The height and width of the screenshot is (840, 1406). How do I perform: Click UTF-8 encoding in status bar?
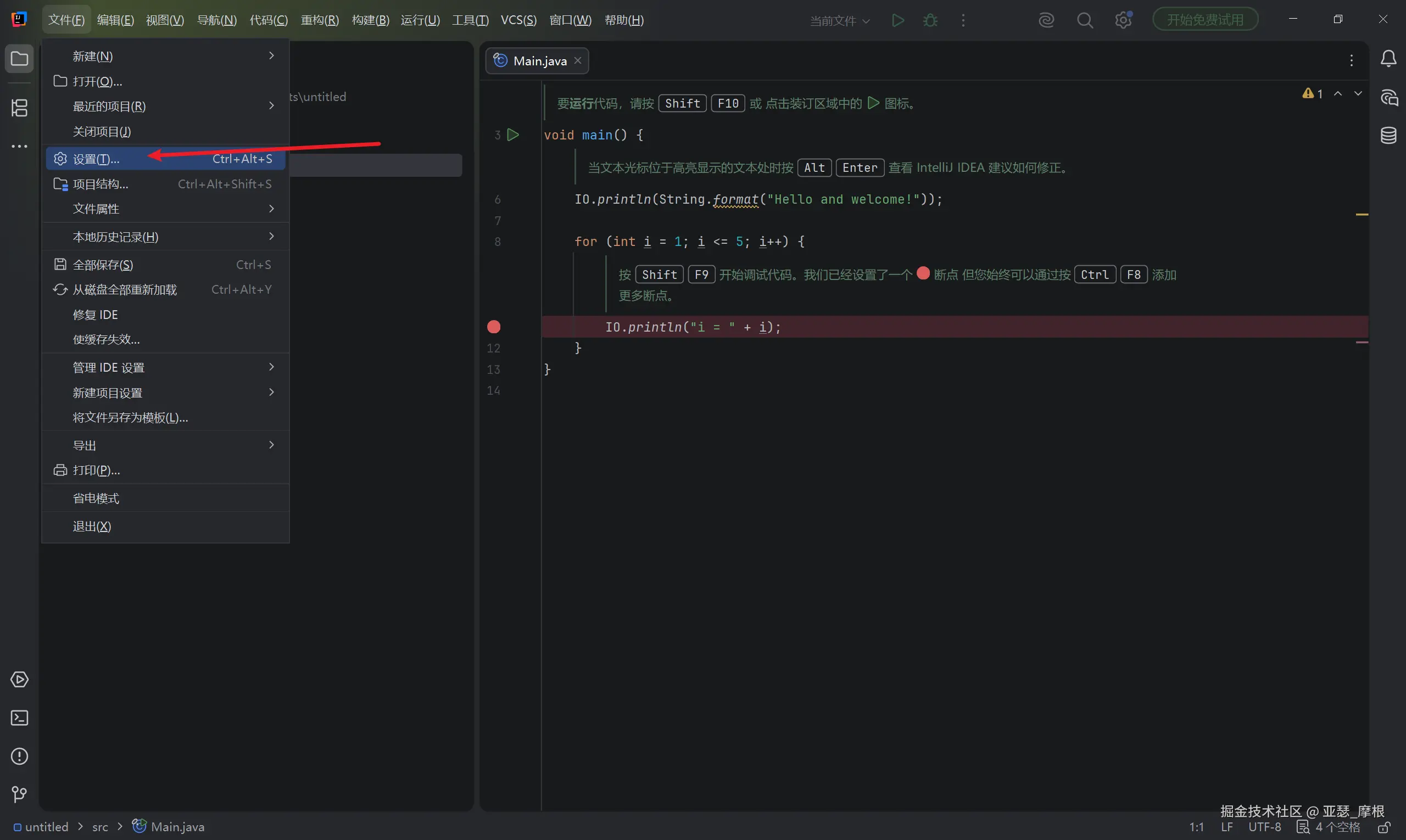coord(1264,827)
